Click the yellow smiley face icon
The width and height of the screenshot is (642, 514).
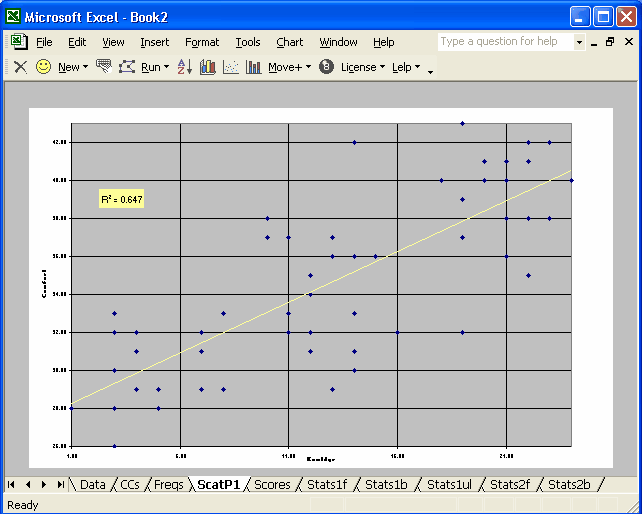click(43, 66)
